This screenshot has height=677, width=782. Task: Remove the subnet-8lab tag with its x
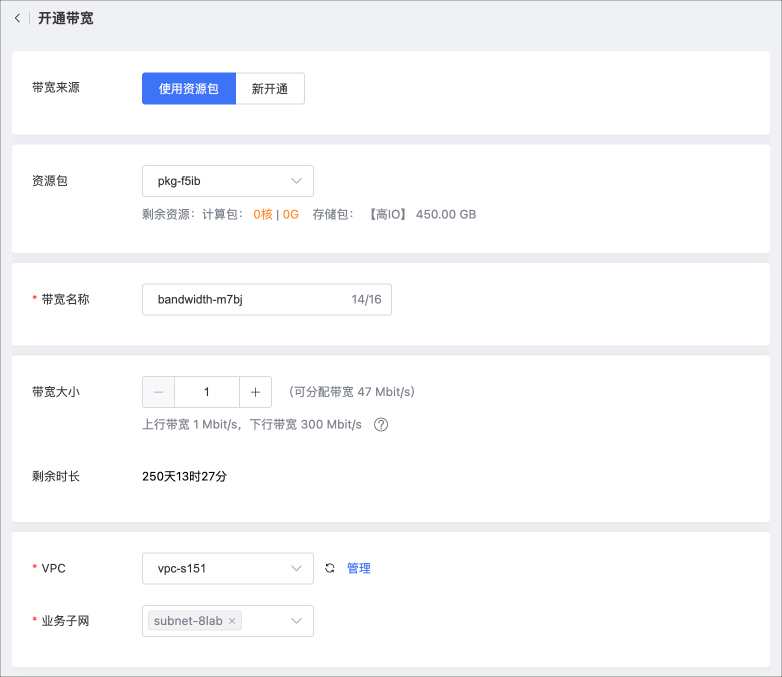(232, 621)
